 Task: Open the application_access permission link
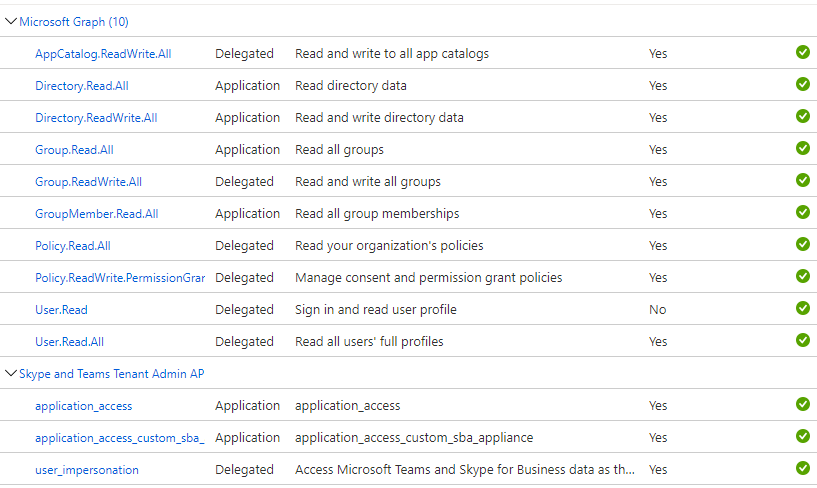point(83,406)
